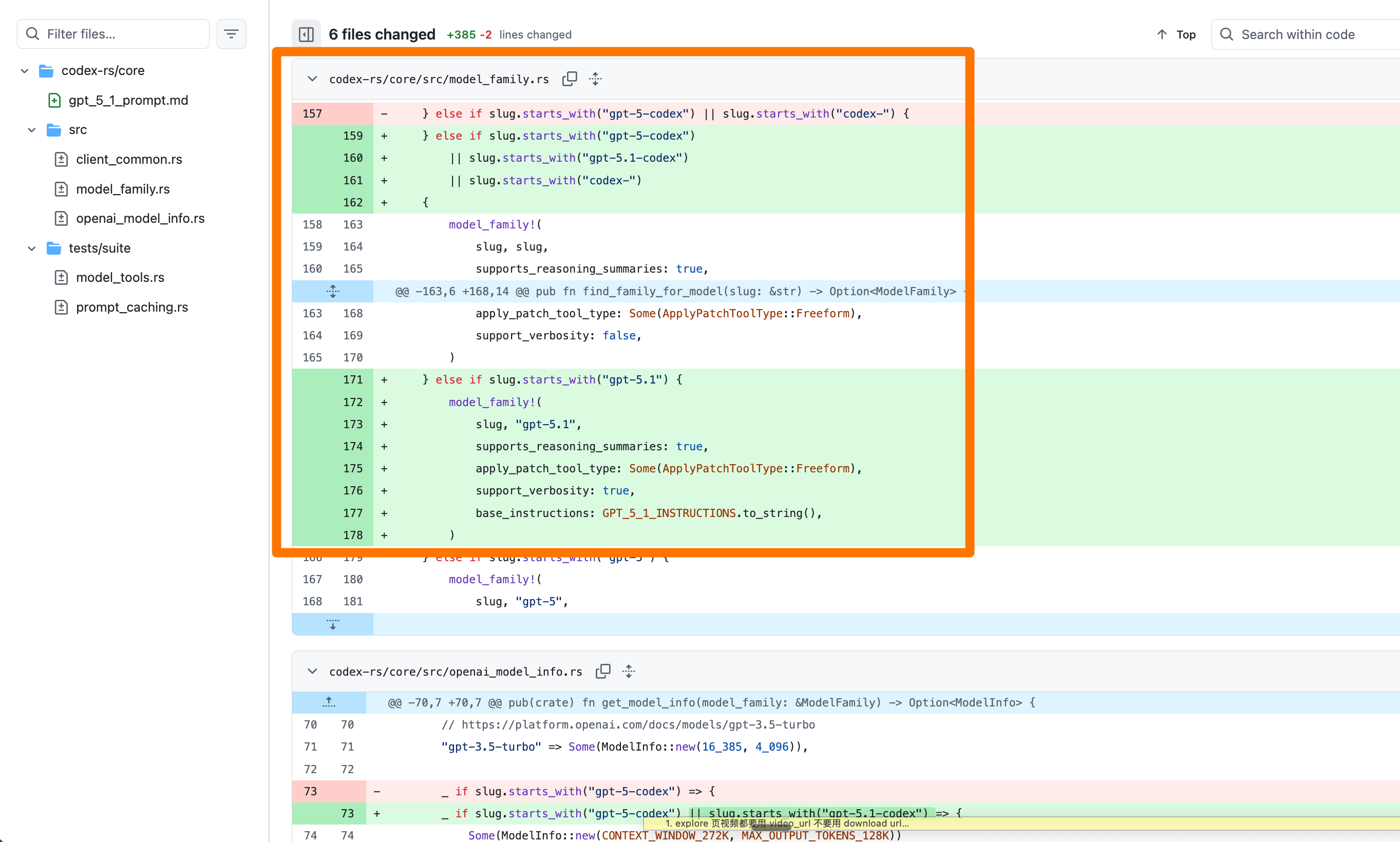Collapse the src folder in tree
Screen dimensions: 1400x842
point(32,130)
